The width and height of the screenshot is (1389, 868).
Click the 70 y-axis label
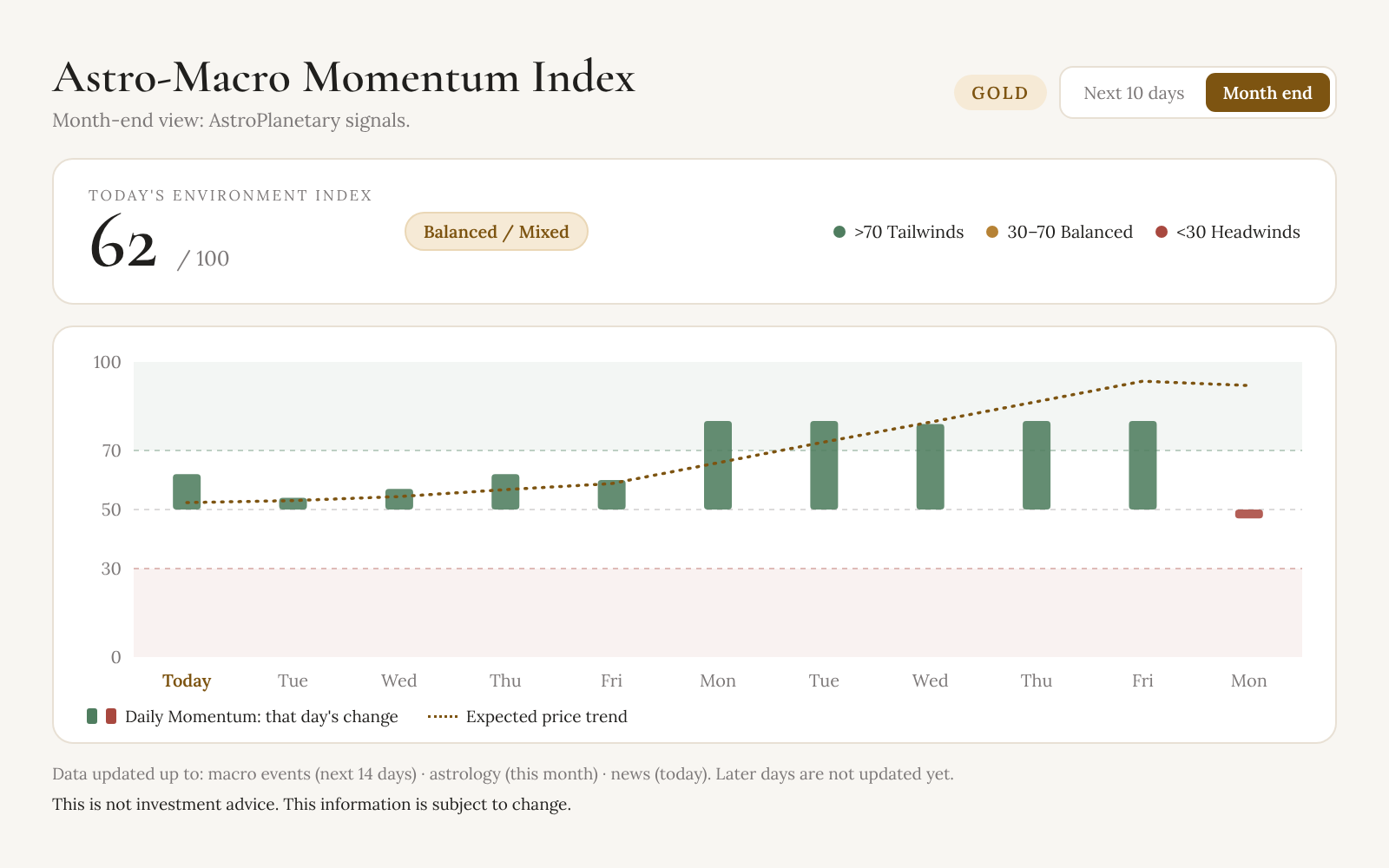pos(111,450)
